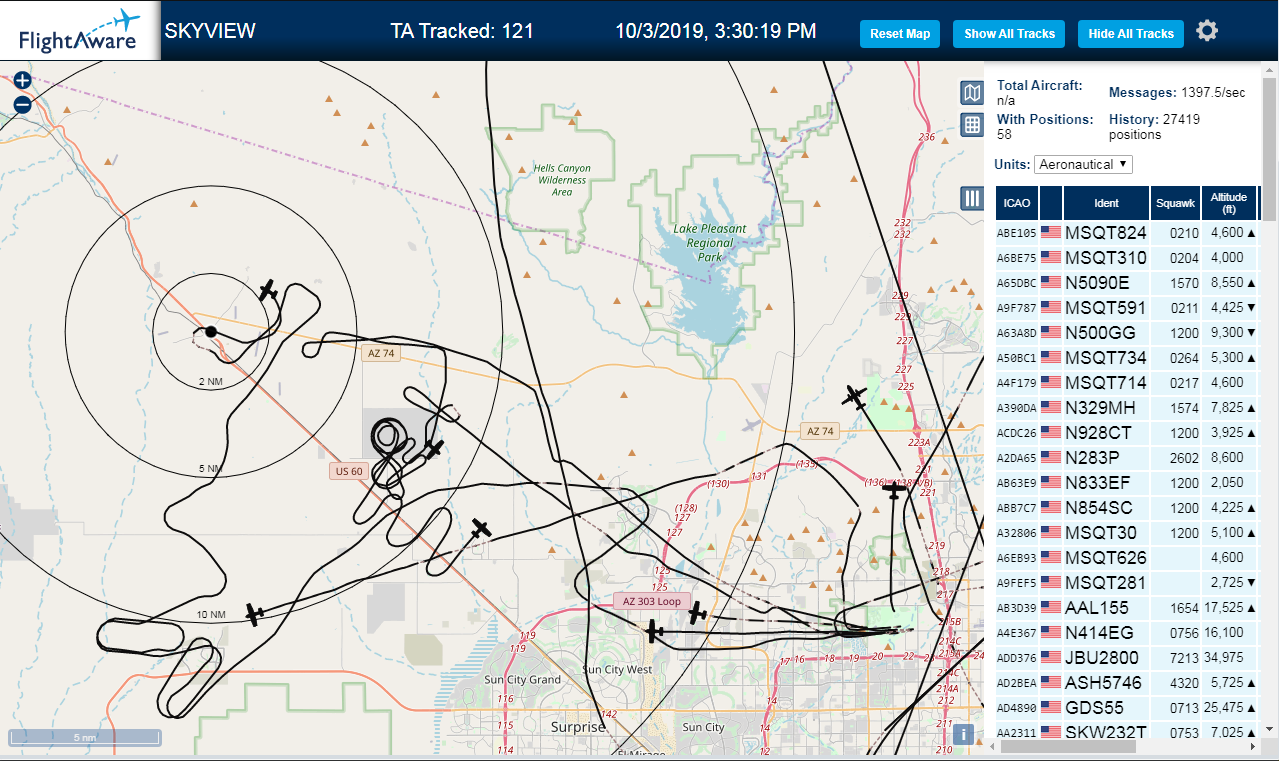
Task: Open the Units Aeronautical dropdown
Action: [x=1083, y=164]
